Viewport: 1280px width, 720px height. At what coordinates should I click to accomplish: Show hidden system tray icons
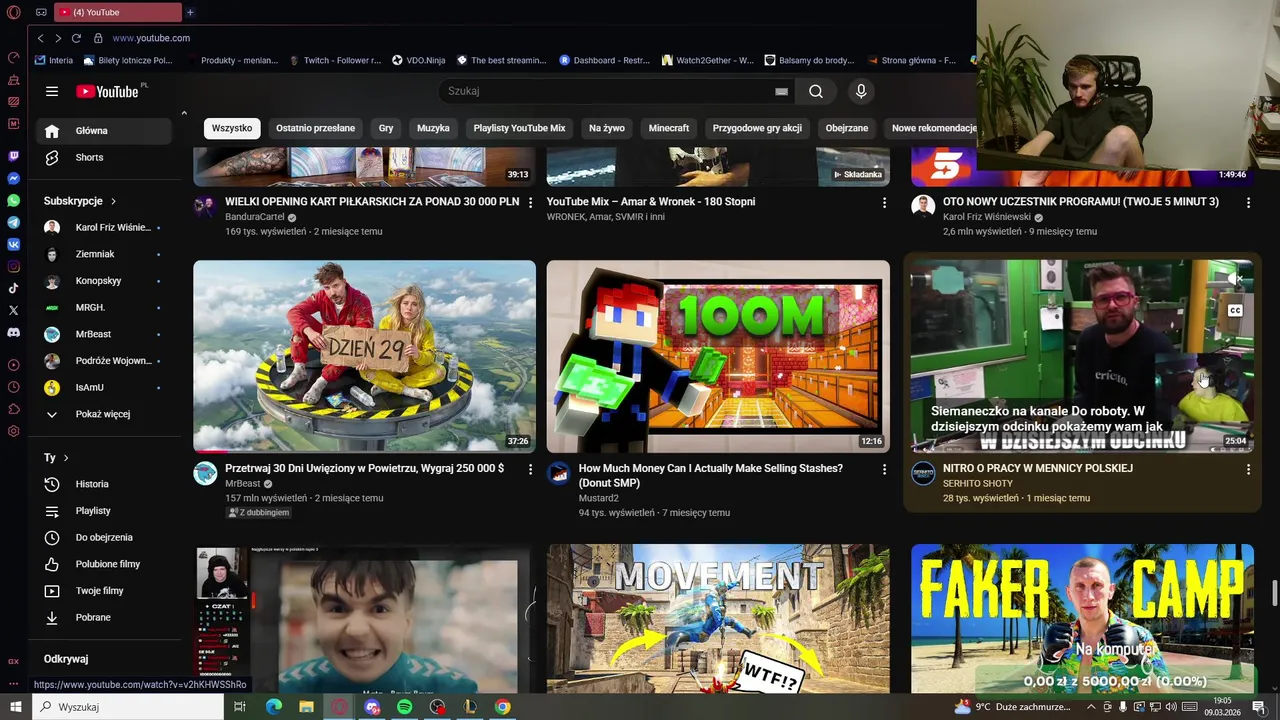[x=1091, y=707]
